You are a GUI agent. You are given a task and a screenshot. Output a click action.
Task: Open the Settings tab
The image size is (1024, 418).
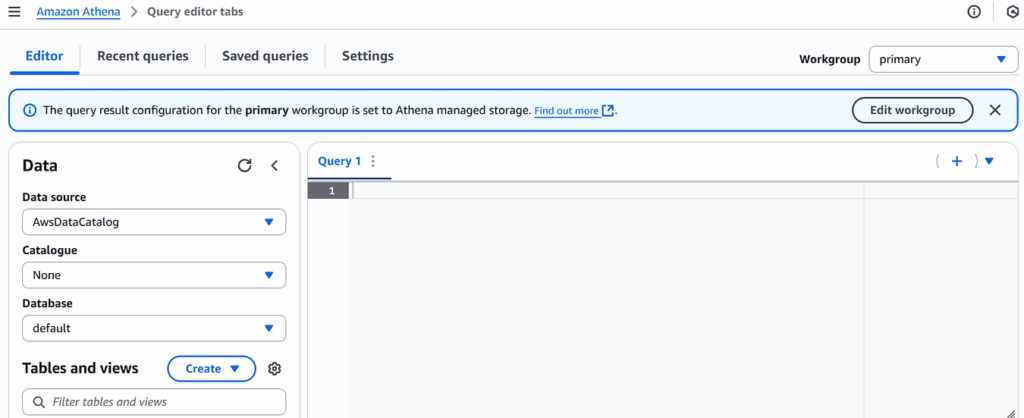coord(367,56)
